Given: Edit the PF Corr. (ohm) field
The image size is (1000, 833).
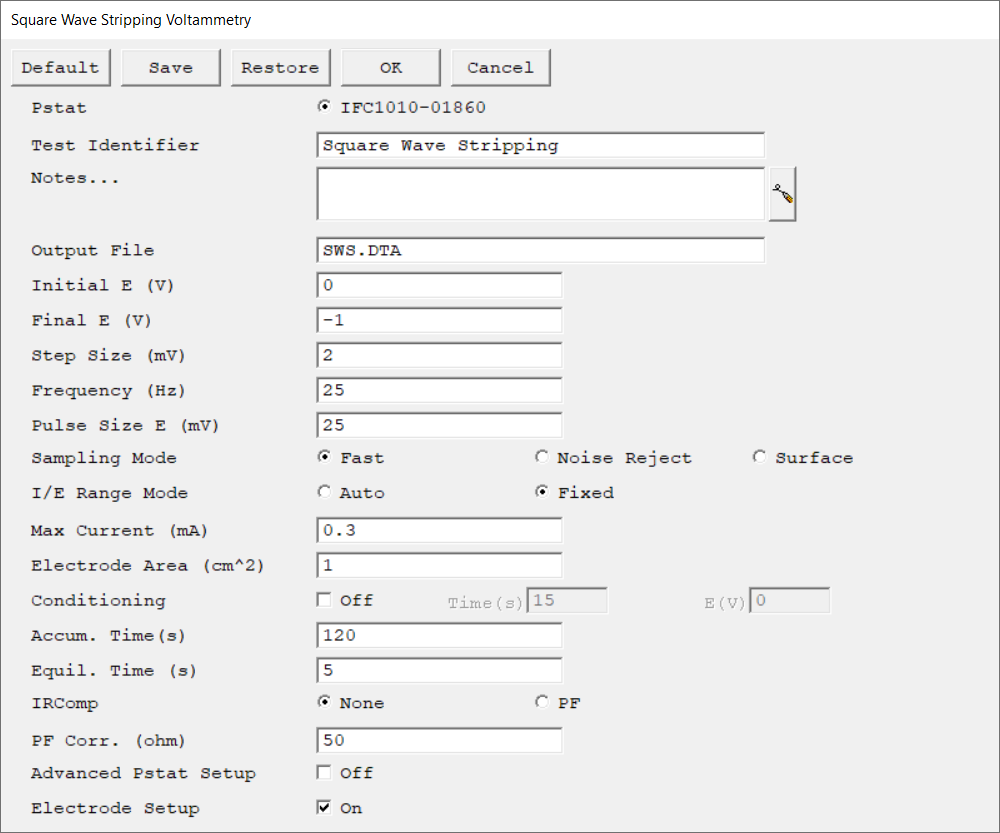Looking at the screenshot, I should click(x=439, y=741).
